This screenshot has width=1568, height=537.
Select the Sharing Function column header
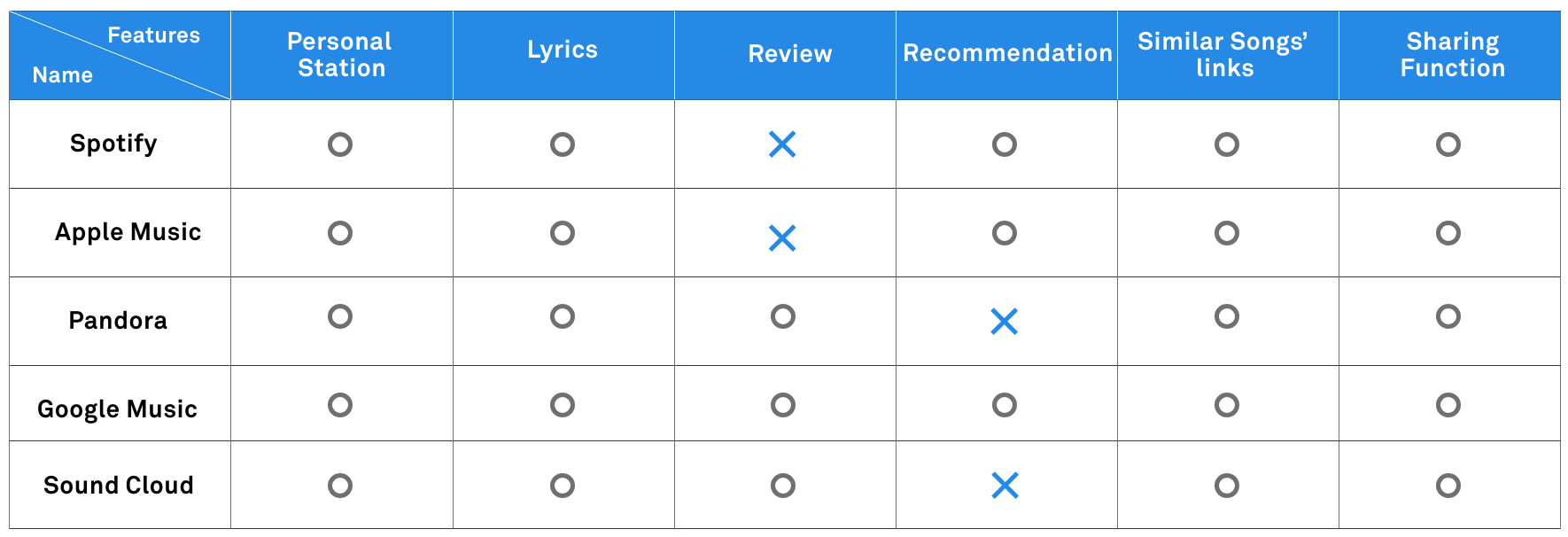point(1452,55)
